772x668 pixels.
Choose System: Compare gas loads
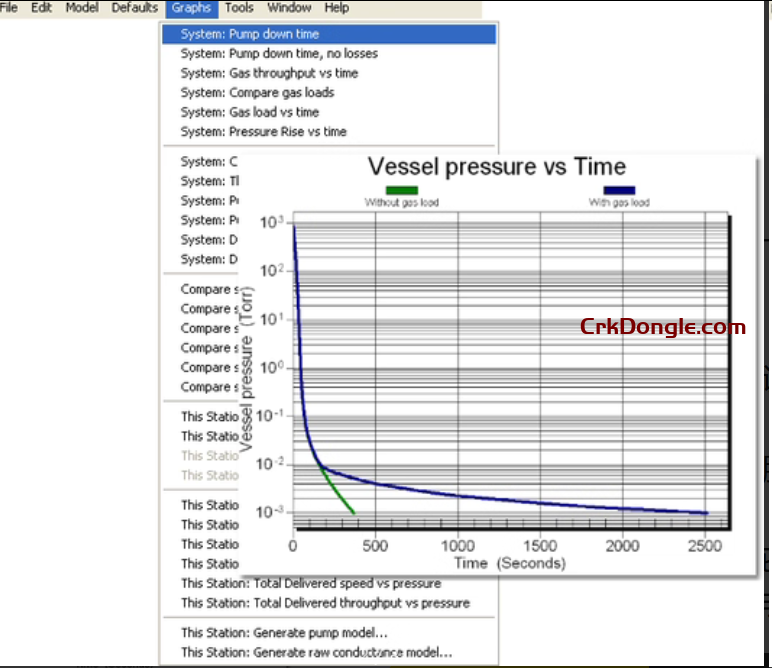tap(257, 92)
